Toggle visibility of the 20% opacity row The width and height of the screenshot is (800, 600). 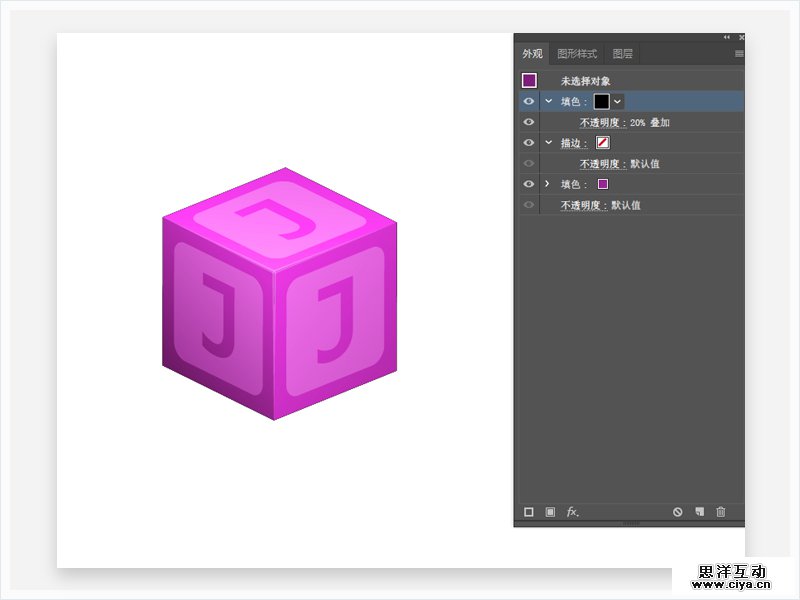[529, 122]
